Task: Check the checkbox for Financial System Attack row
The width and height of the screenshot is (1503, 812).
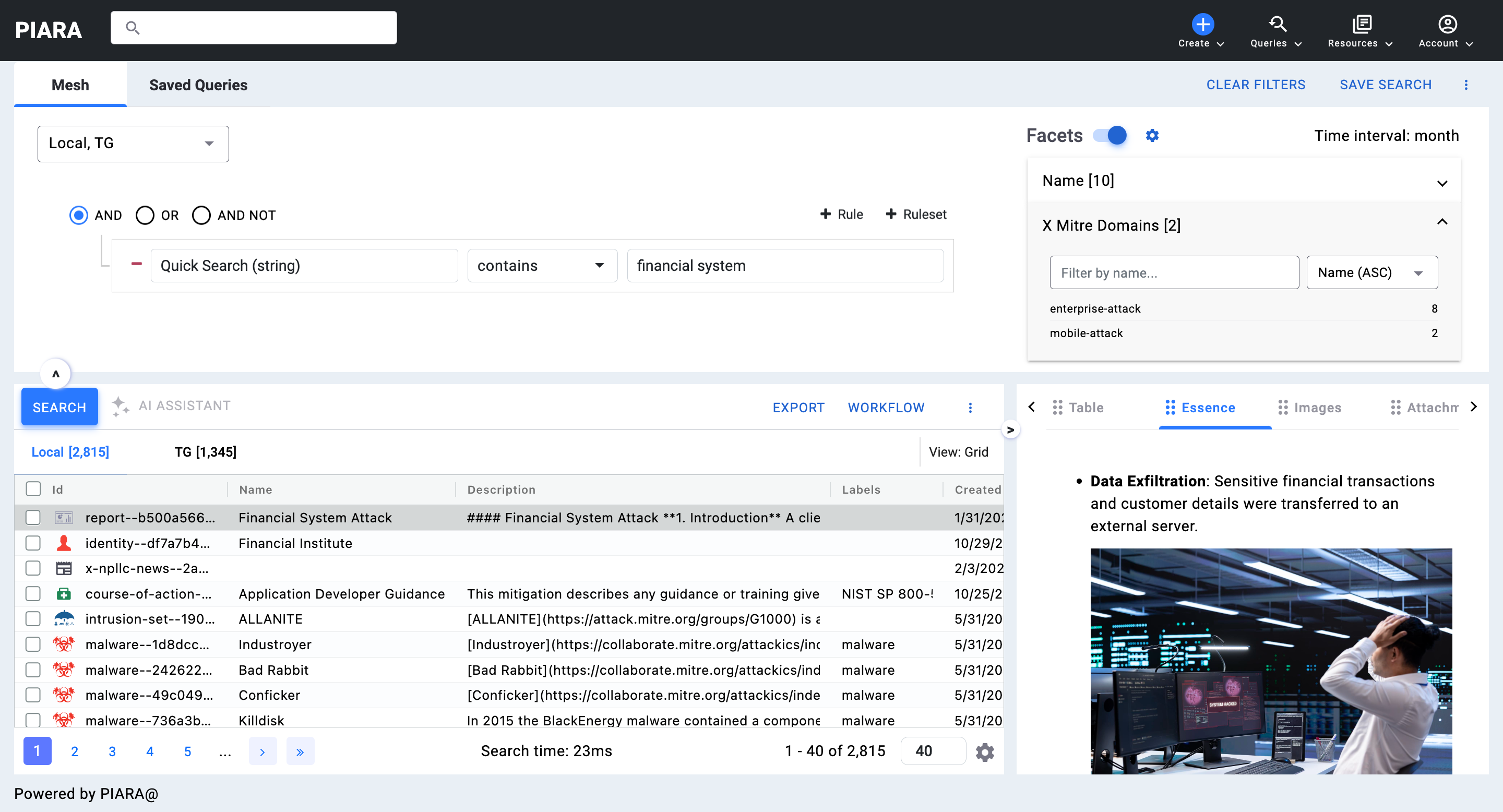Action: 33,518
